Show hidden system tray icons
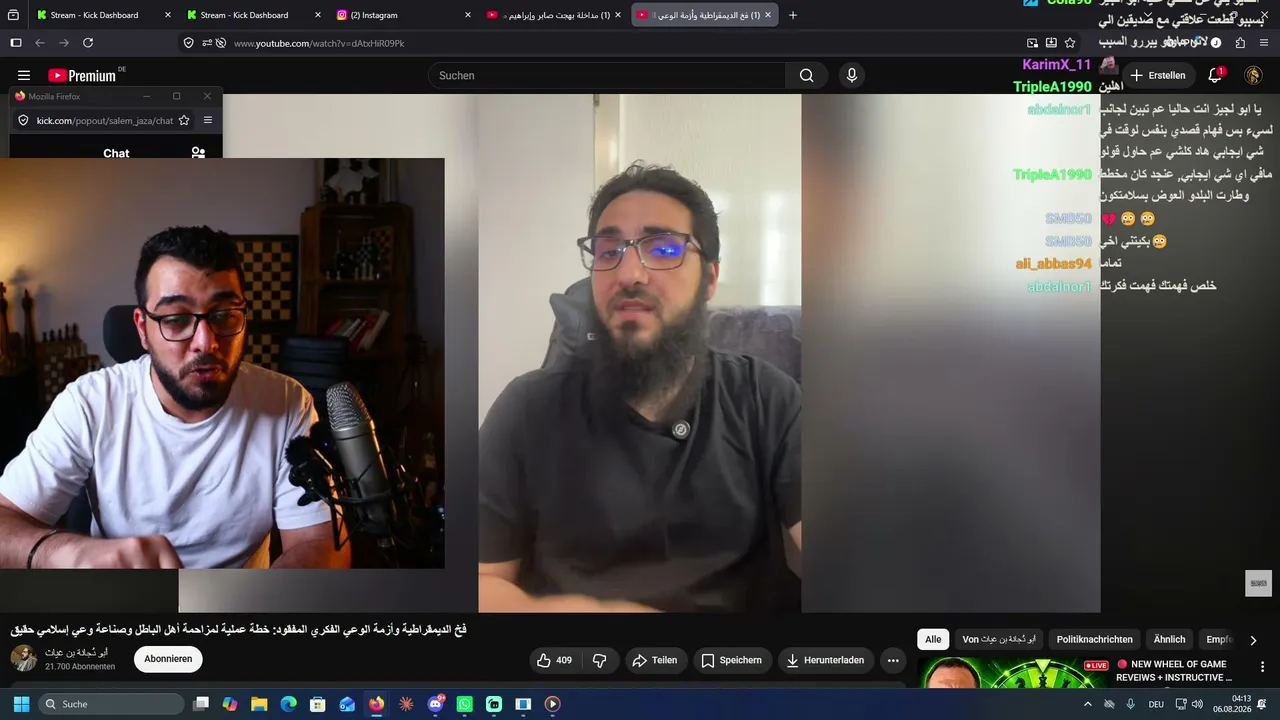1280x720 pixels. click(1088, 704)
